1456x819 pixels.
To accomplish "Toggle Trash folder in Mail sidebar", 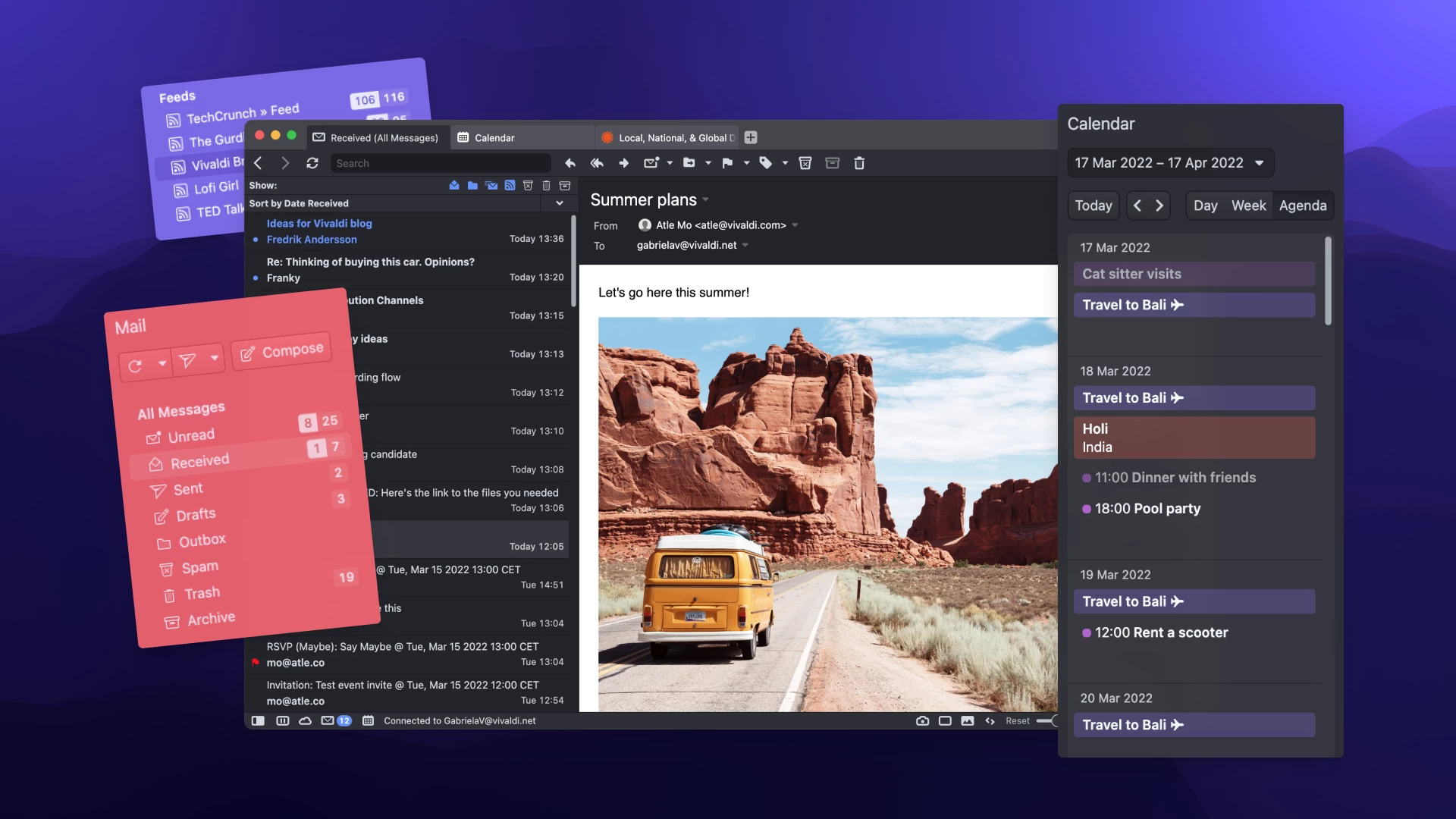I will pos(202,592).
